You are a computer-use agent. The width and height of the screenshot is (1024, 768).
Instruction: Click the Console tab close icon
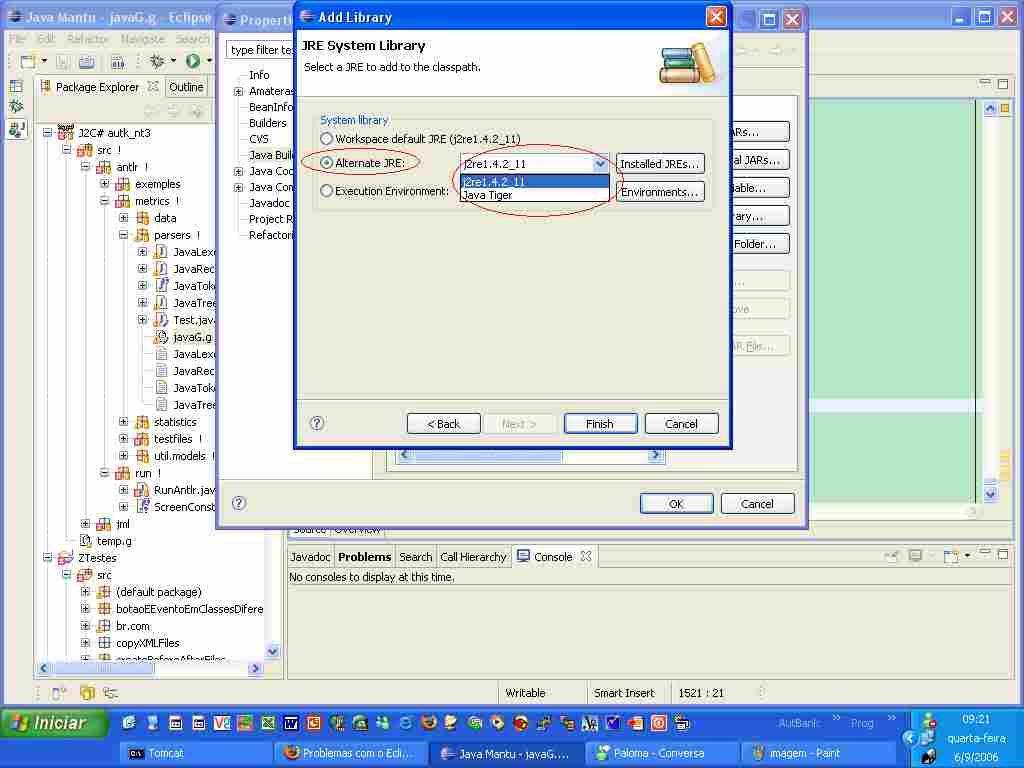[586, 557]
